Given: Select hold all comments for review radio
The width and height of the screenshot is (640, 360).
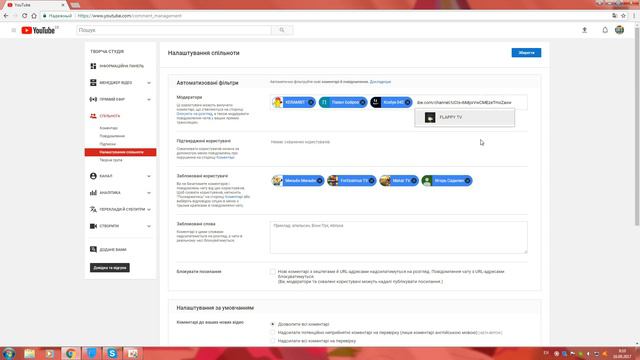Looking at the screenshot, I should (x=273, y=341).
